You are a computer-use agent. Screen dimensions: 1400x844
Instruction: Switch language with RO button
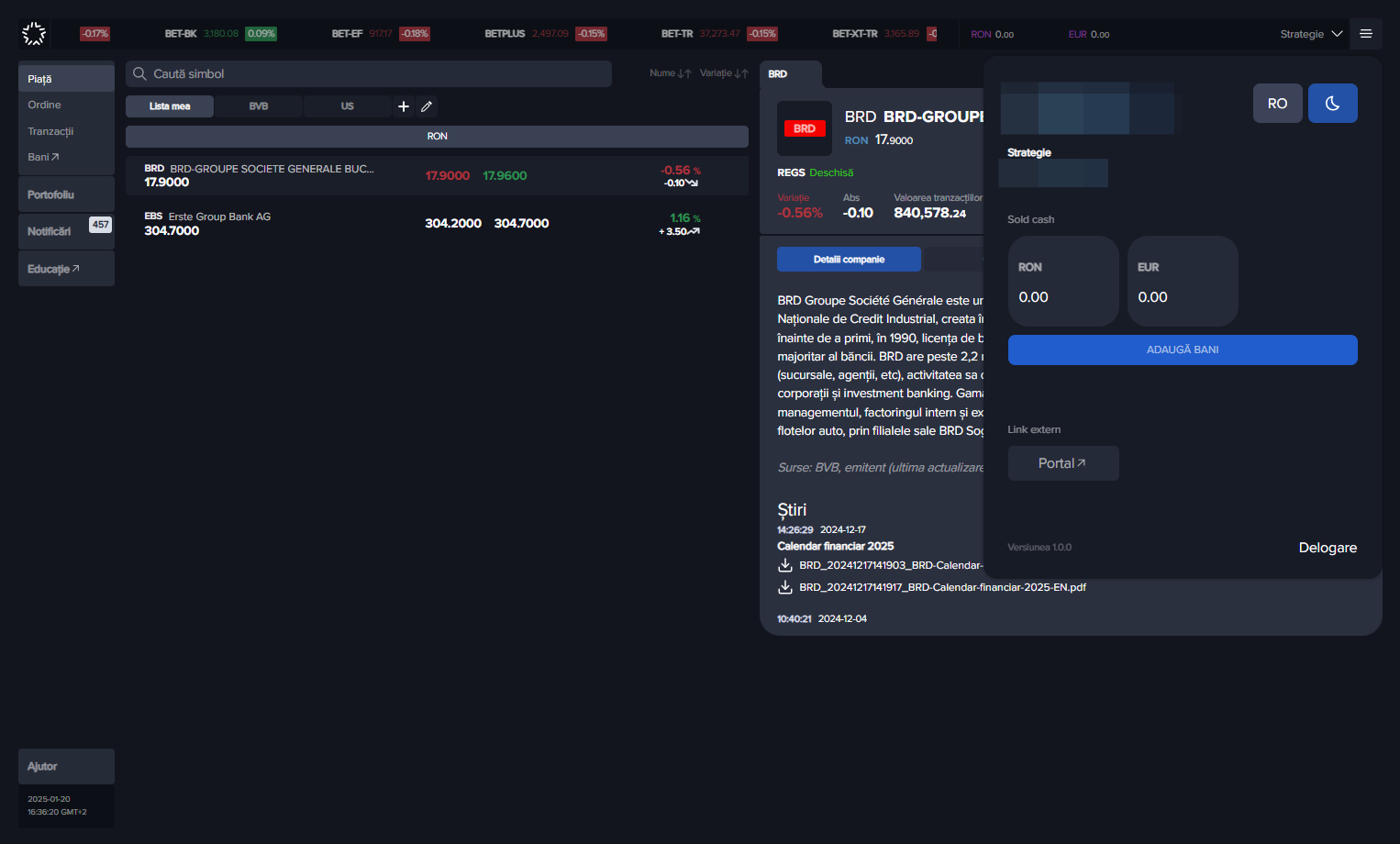tap(1278, 104)
